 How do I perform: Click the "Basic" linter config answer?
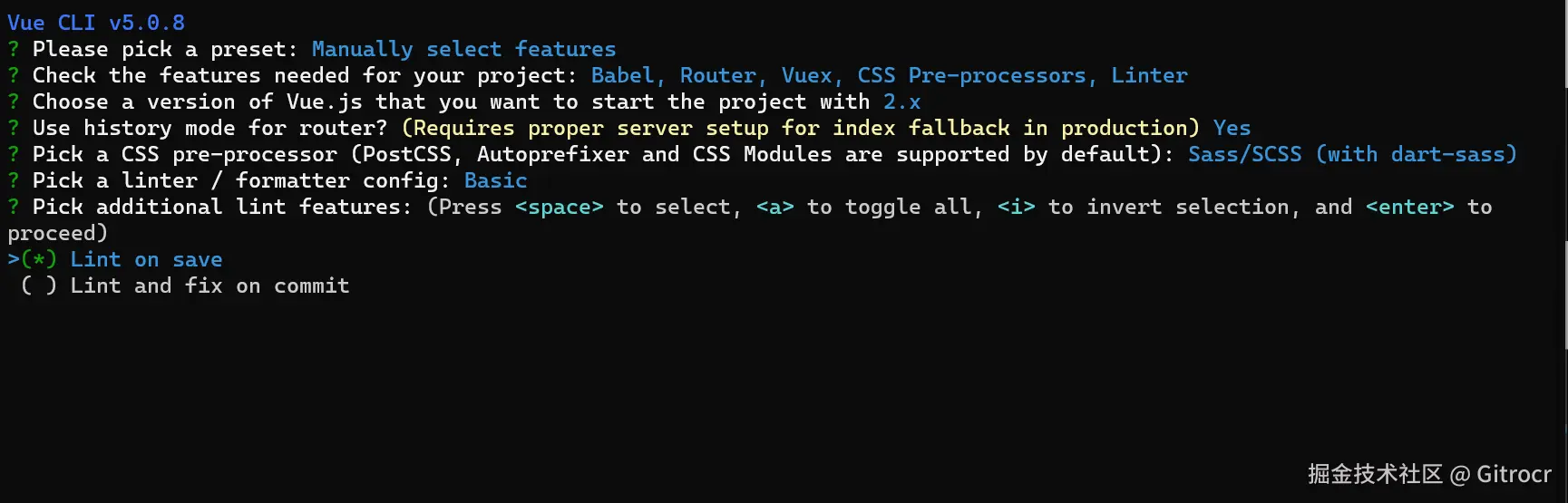pos(495,180)
